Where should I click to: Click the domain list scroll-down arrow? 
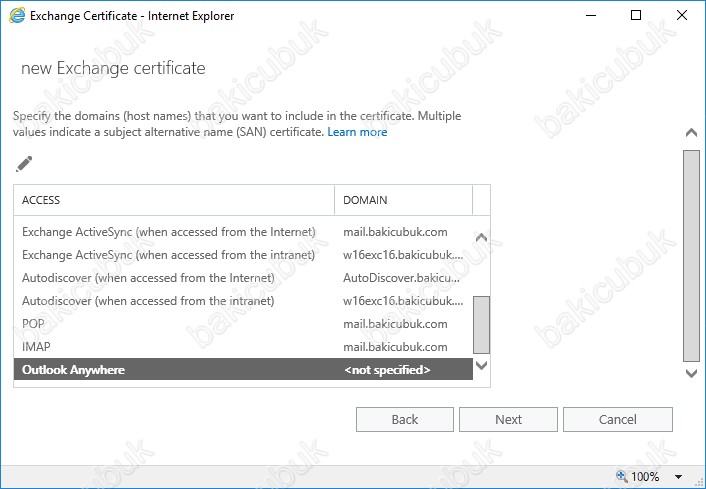click(481, 365)
